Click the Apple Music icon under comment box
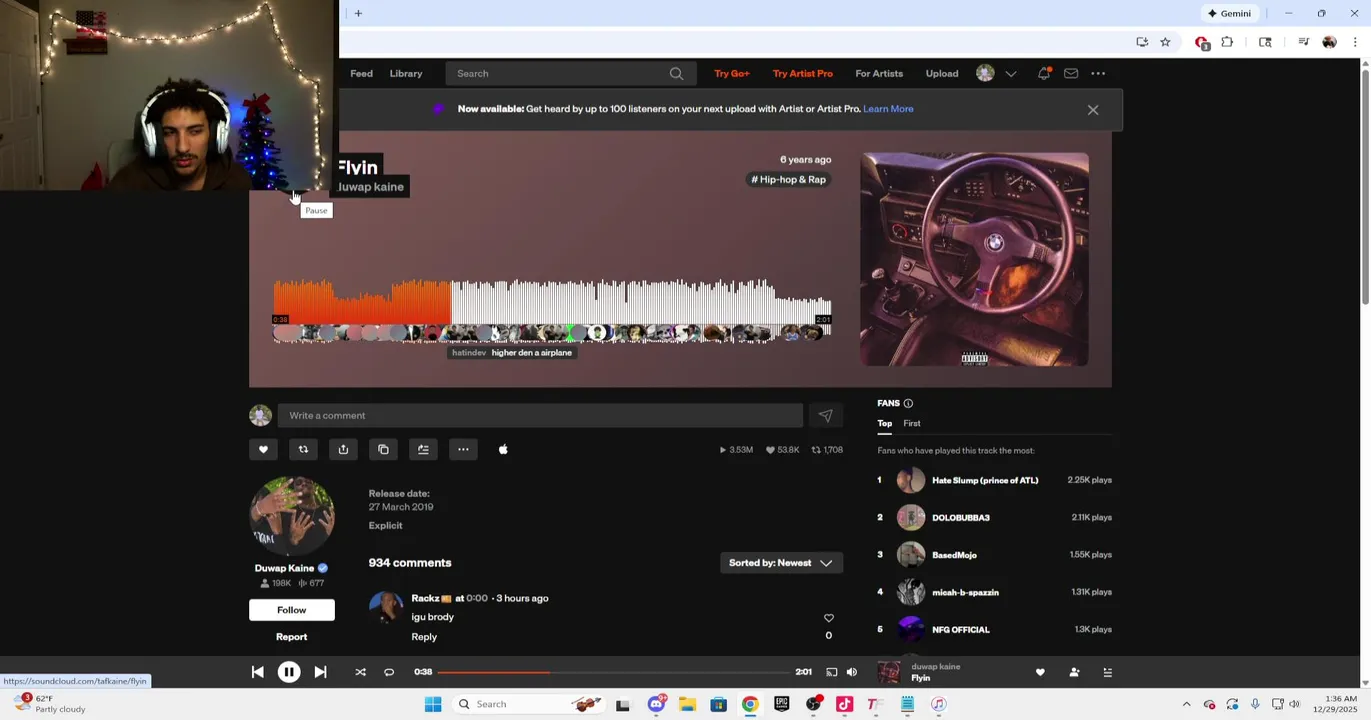The width and height of the screenshot is (1371, 720). (x=503, y=450)
